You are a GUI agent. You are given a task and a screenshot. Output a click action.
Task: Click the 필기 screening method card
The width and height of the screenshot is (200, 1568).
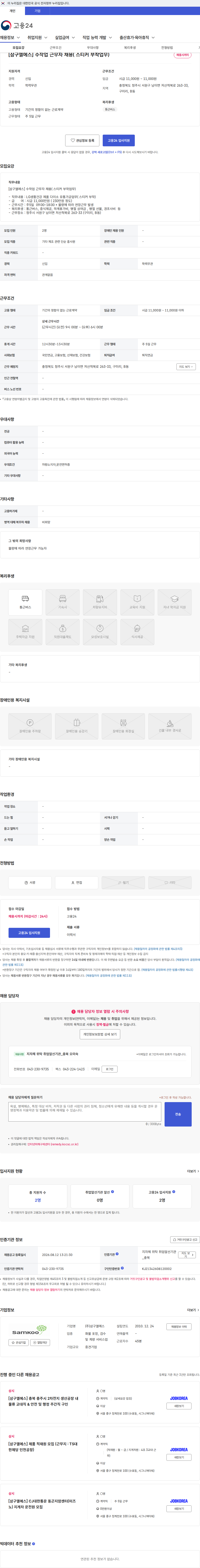123,882
